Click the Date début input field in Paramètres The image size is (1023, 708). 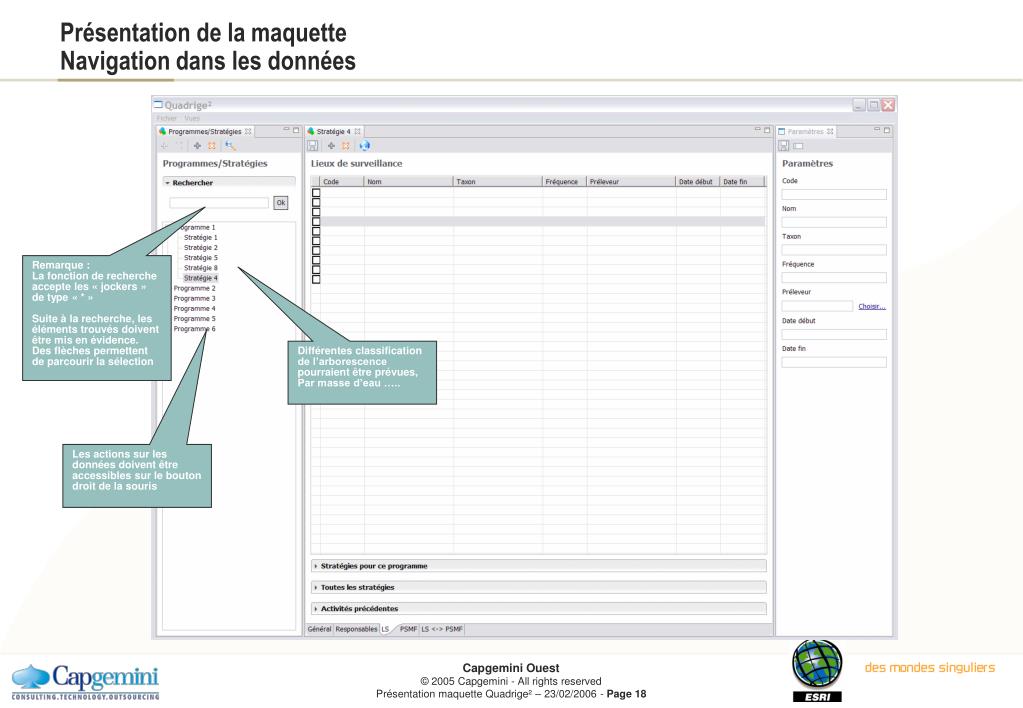pyautogui.click(x=834, y=335)
